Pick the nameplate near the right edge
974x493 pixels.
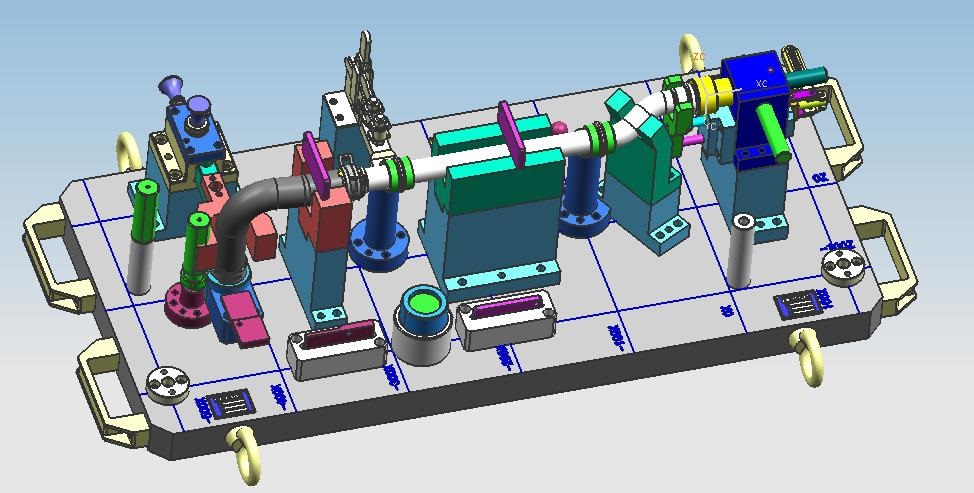798,305
